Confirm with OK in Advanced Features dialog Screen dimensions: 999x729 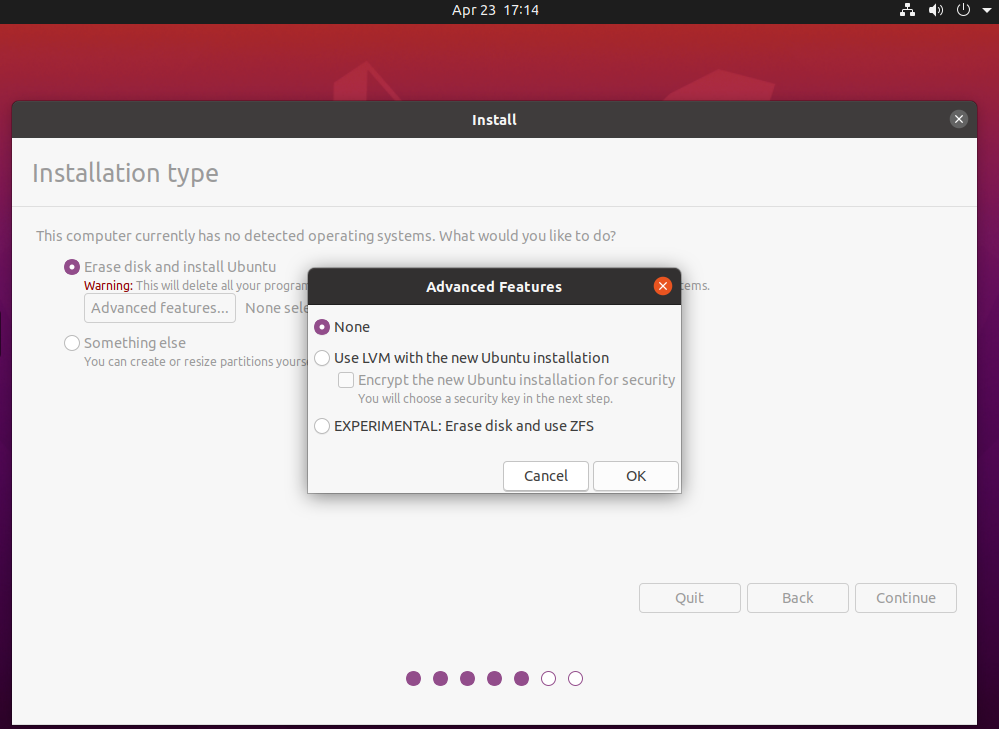[x=636, y=476]
